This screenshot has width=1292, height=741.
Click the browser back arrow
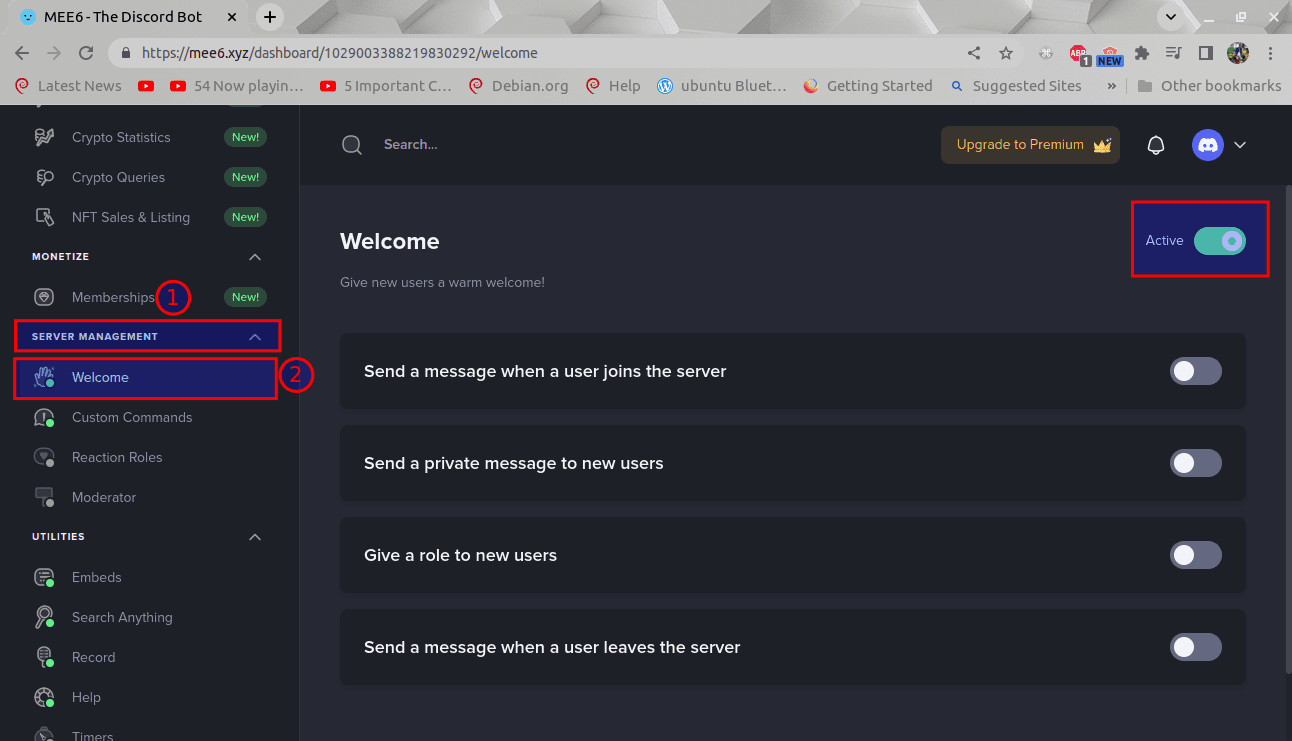tap(24, 53)
